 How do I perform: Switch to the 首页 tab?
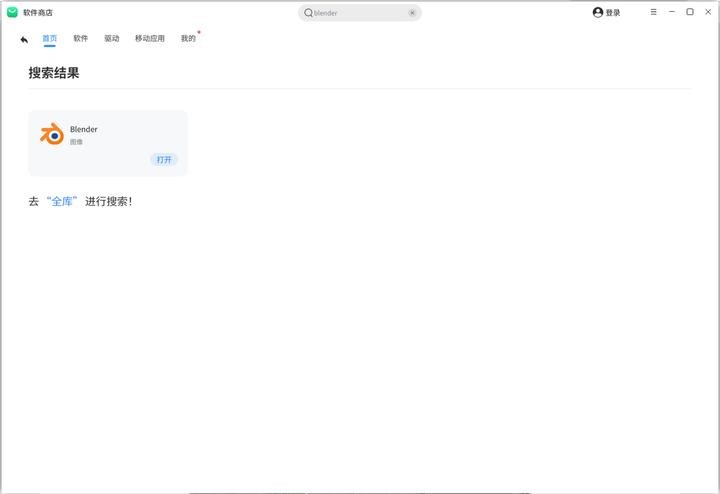point(50,39)
